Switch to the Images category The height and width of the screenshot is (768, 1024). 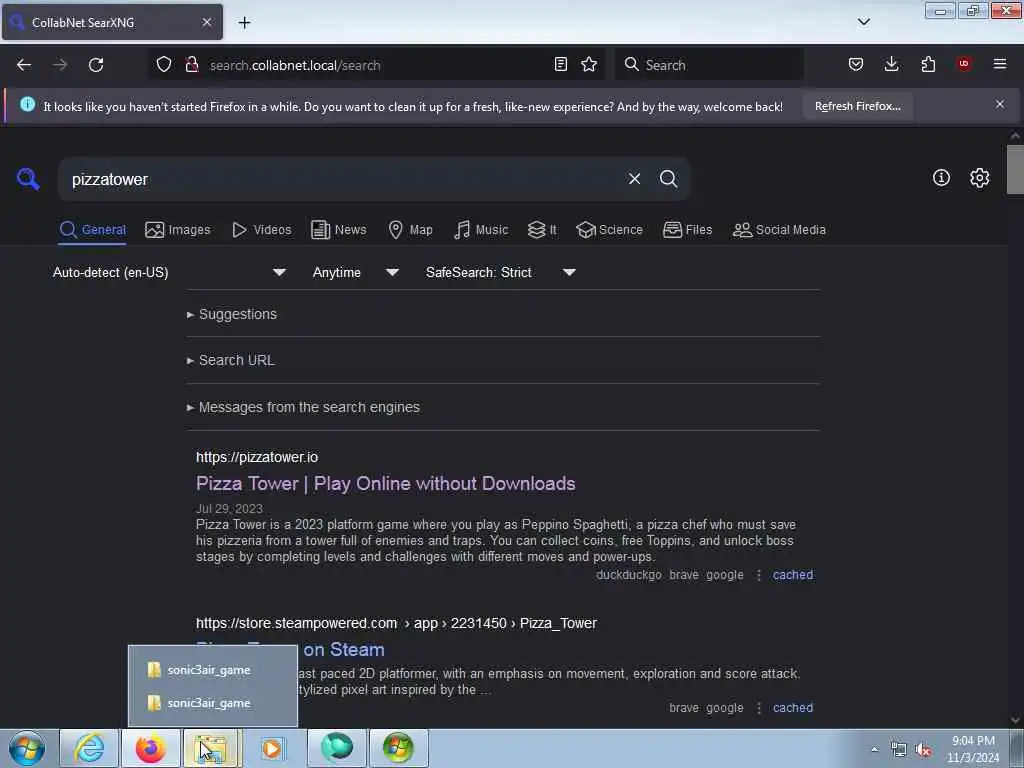178,230
